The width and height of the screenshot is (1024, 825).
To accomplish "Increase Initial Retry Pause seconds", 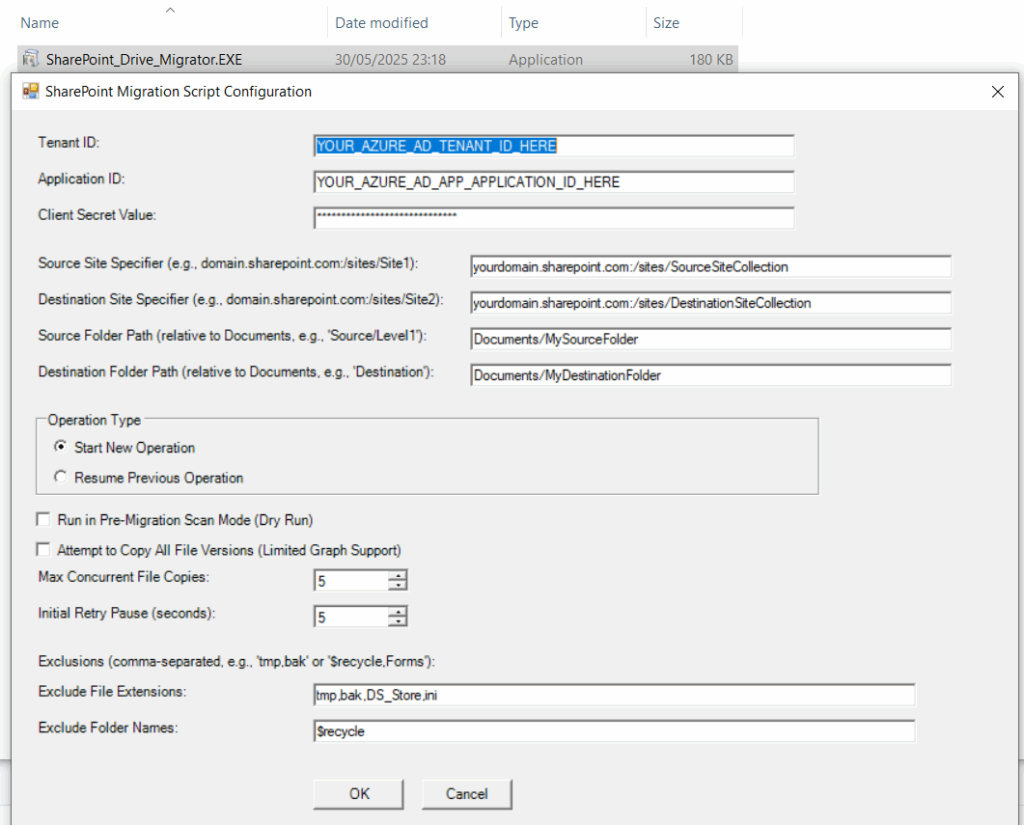I will coord(398,611).
